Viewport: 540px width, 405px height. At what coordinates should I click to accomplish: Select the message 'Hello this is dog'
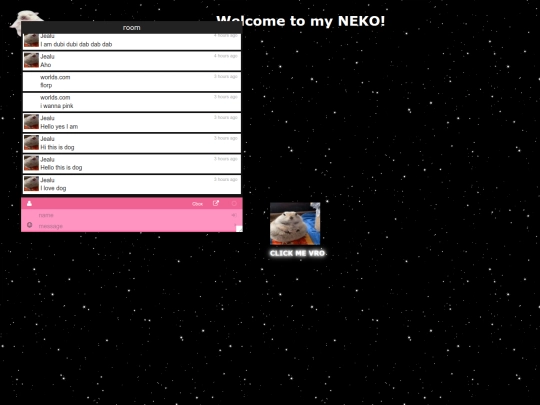[61, 168]
